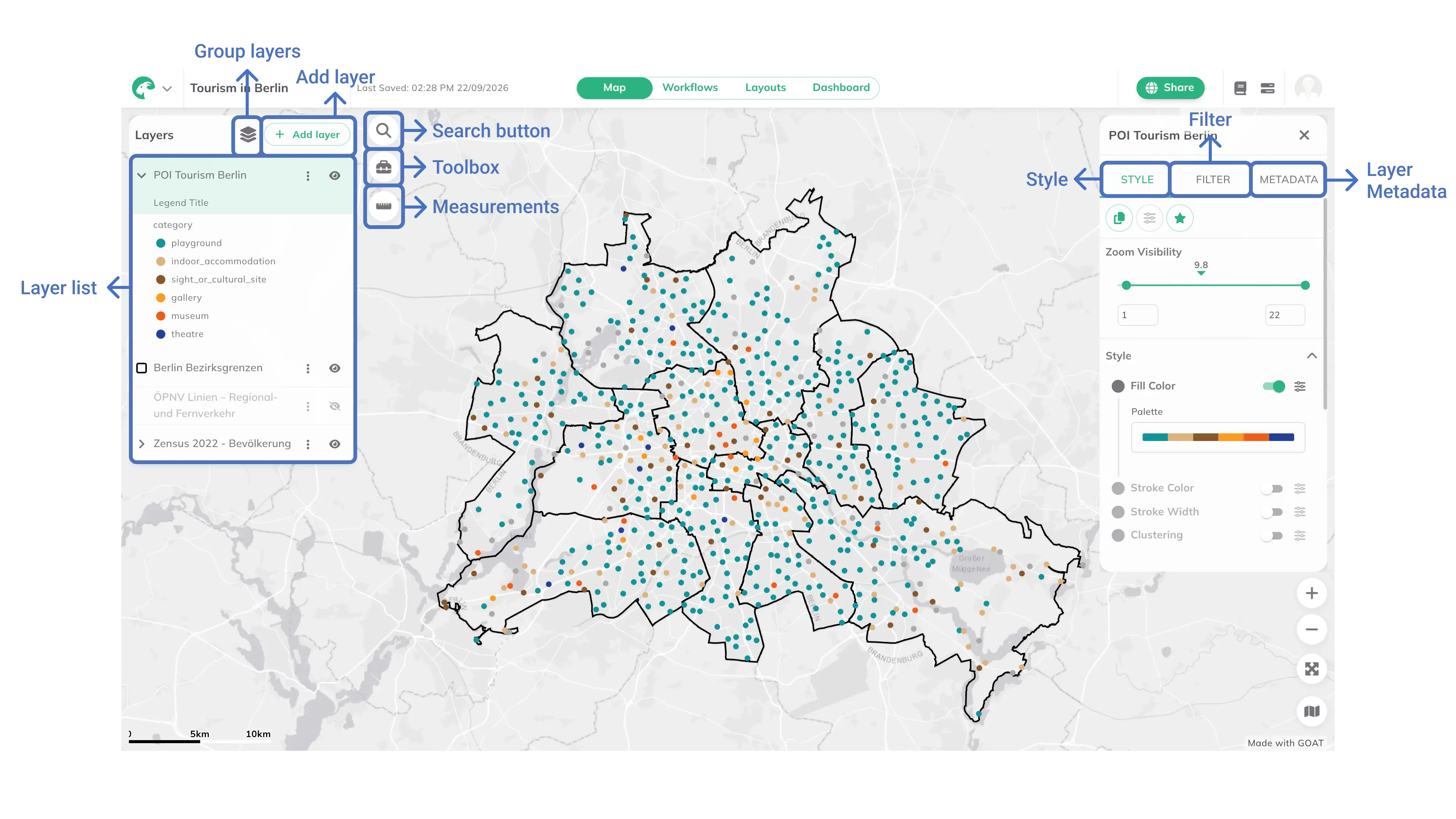Open the fill color palette picker
Screen dimensions: 1456x819
[1218, 437]
